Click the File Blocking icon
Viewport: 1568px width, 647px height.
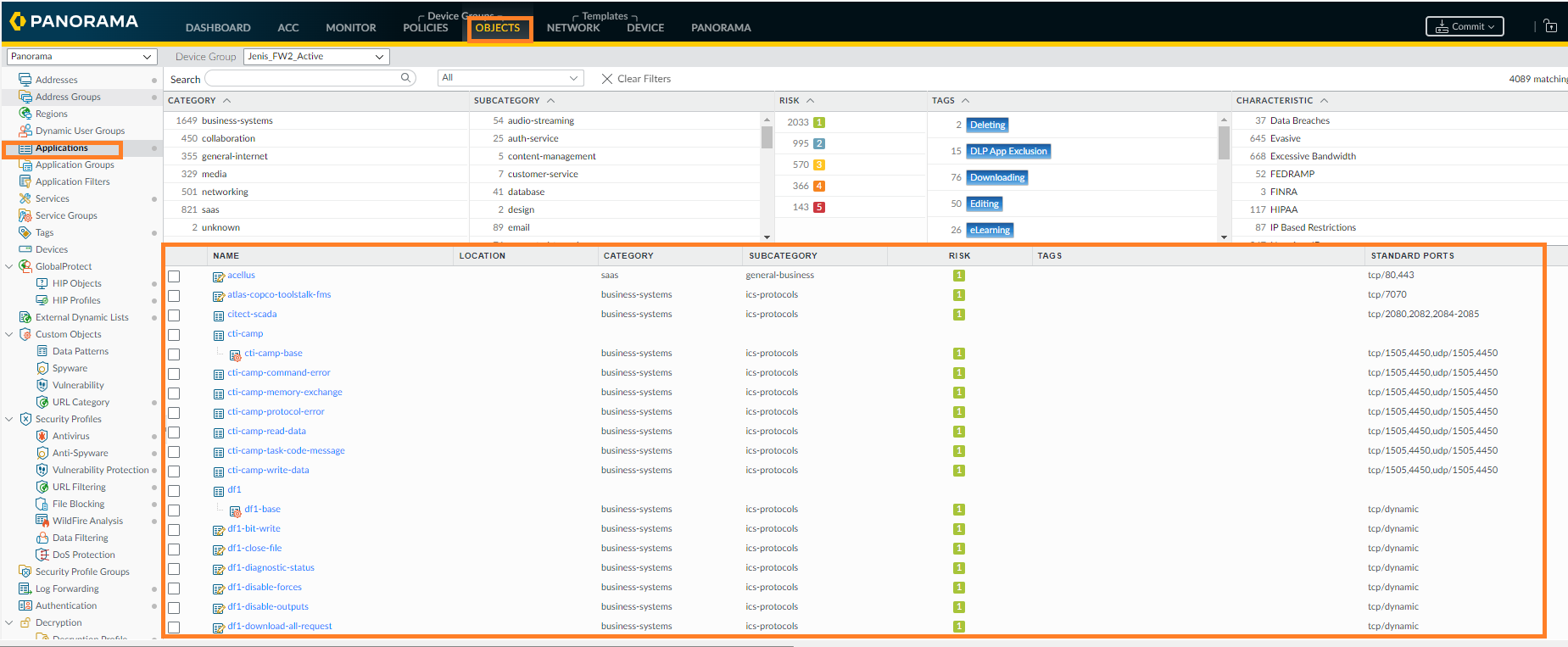(x=42, y=504)
